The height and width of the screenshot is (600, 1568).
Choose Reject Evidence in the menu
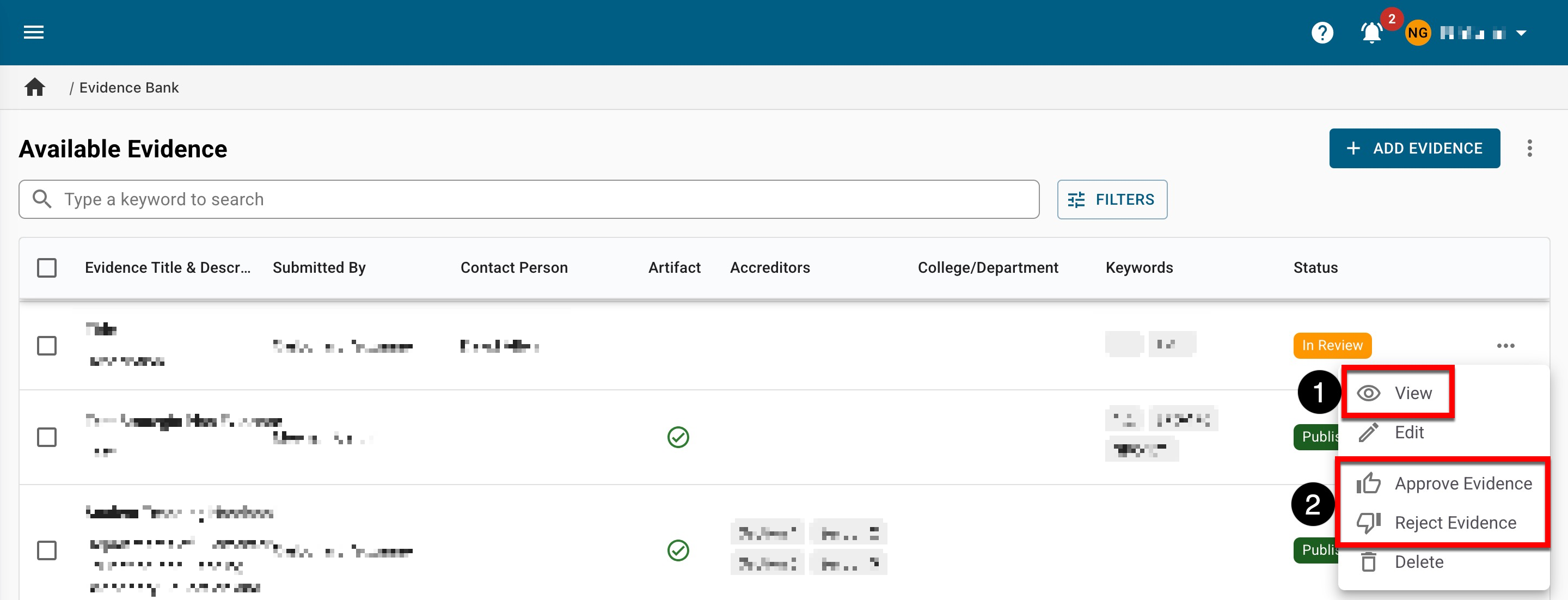pyautogui.click(x=1455, y=522)
